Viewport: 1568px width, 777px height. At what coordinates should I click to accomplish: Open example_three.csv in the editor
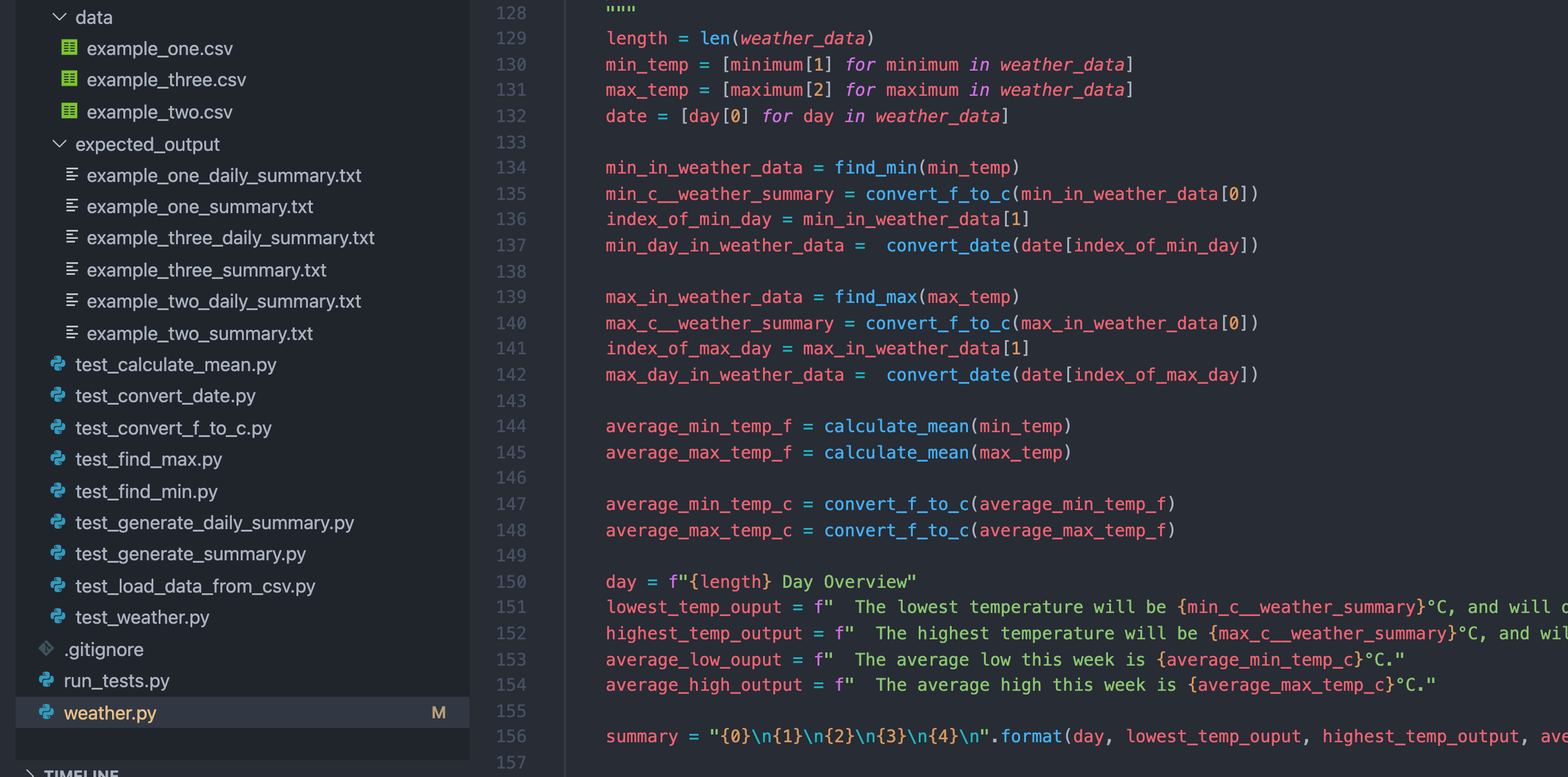click(x=166, y=80)
